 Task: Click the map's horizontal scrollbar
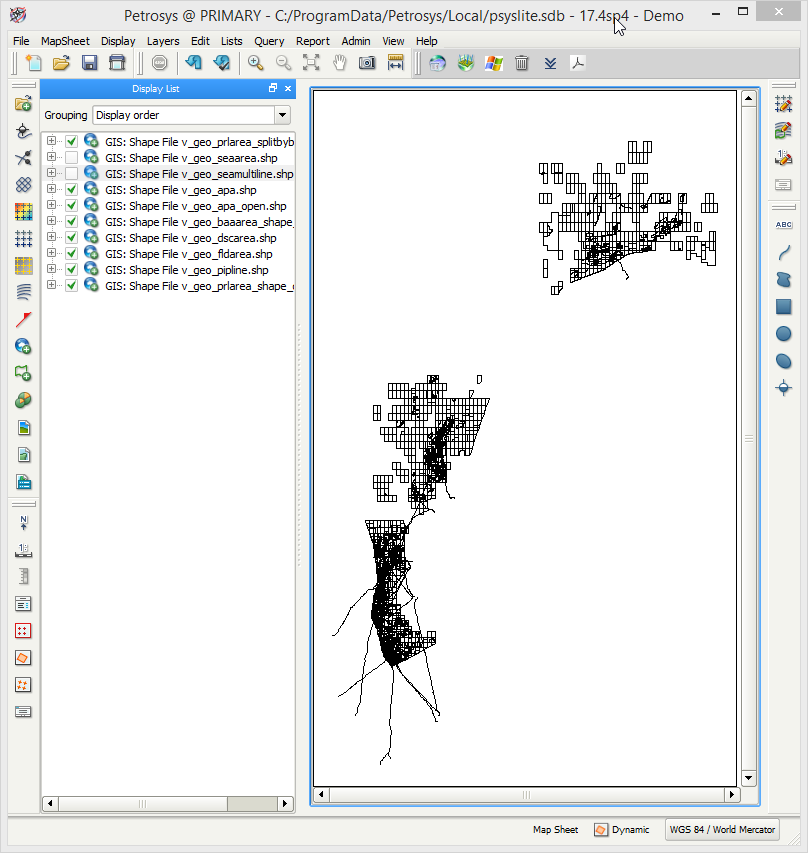point(525,795)
